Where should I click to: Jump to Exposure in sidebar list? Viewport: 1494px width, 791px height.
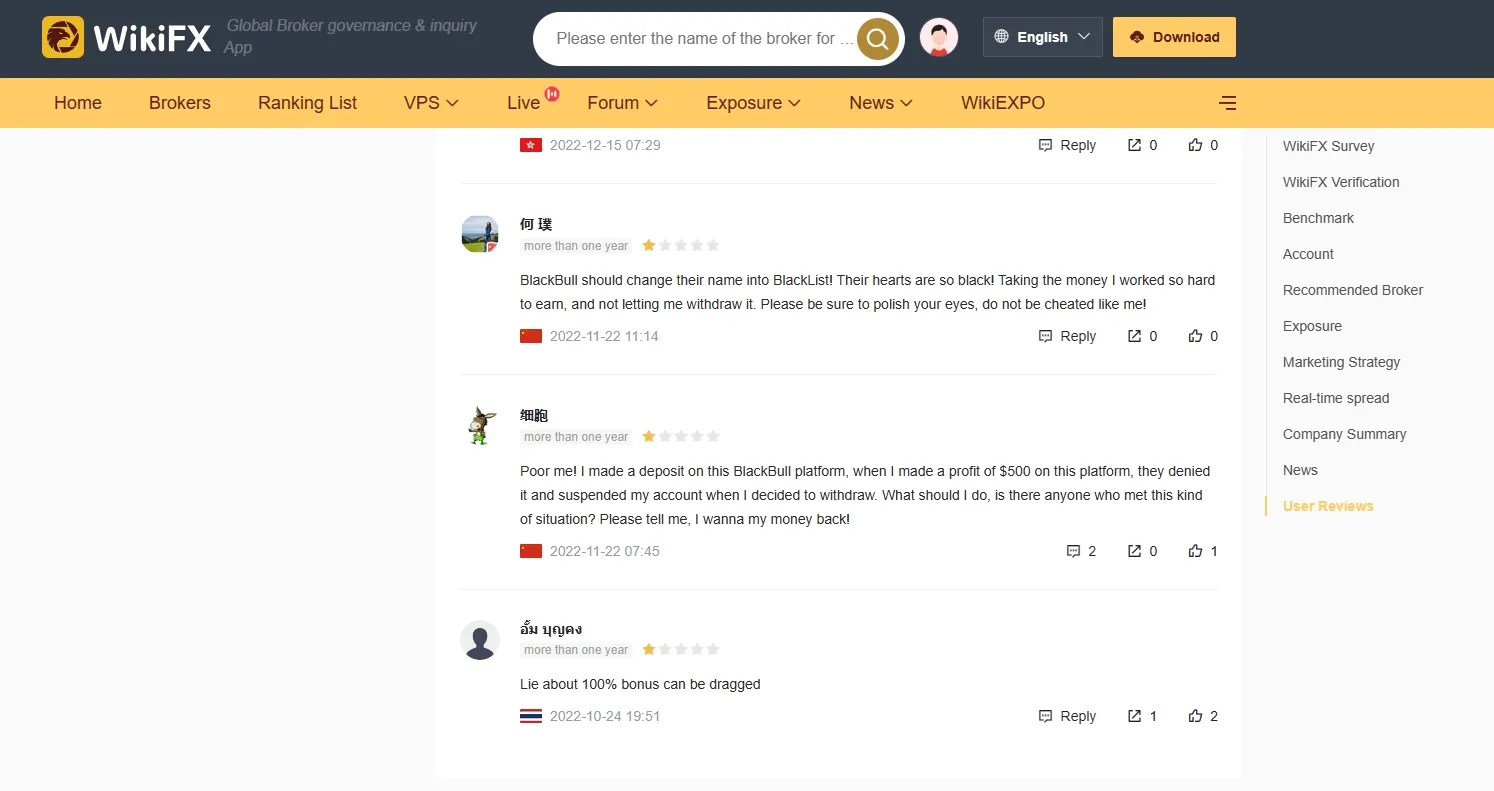[x=1312, y=326]
